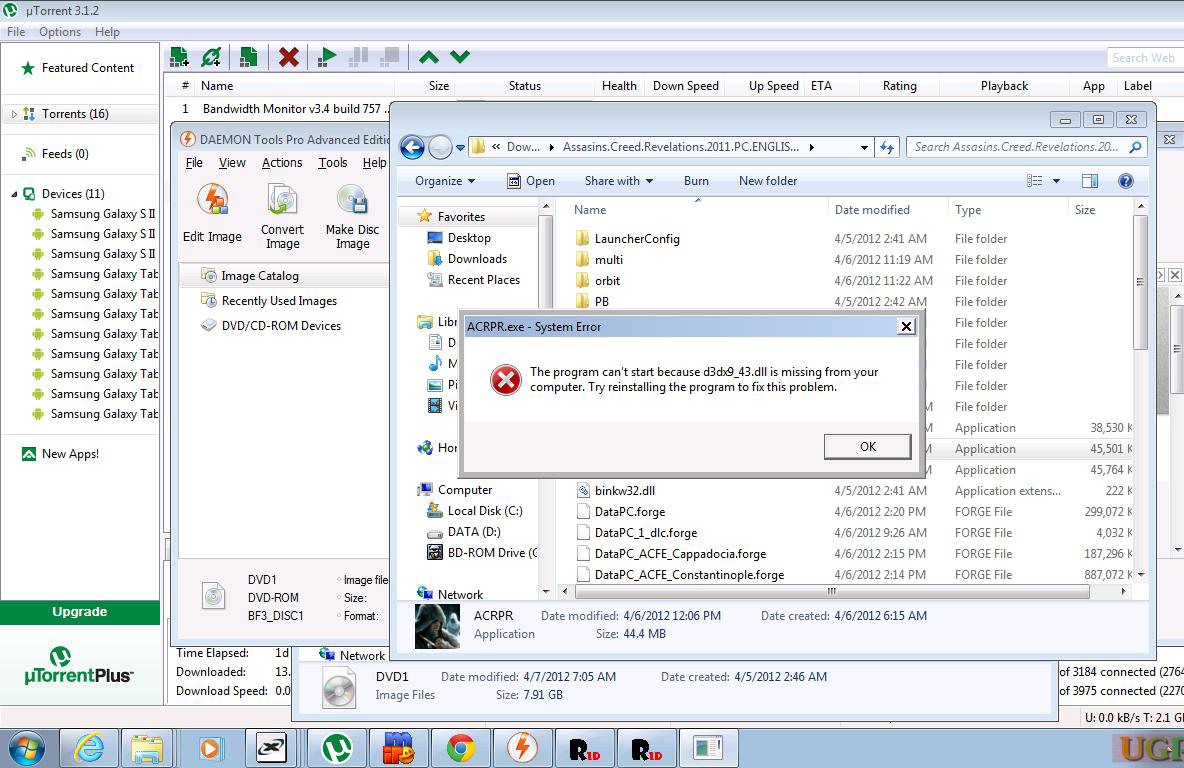Click Edit Image icon in DAEMON Tools

pos(212,213)
